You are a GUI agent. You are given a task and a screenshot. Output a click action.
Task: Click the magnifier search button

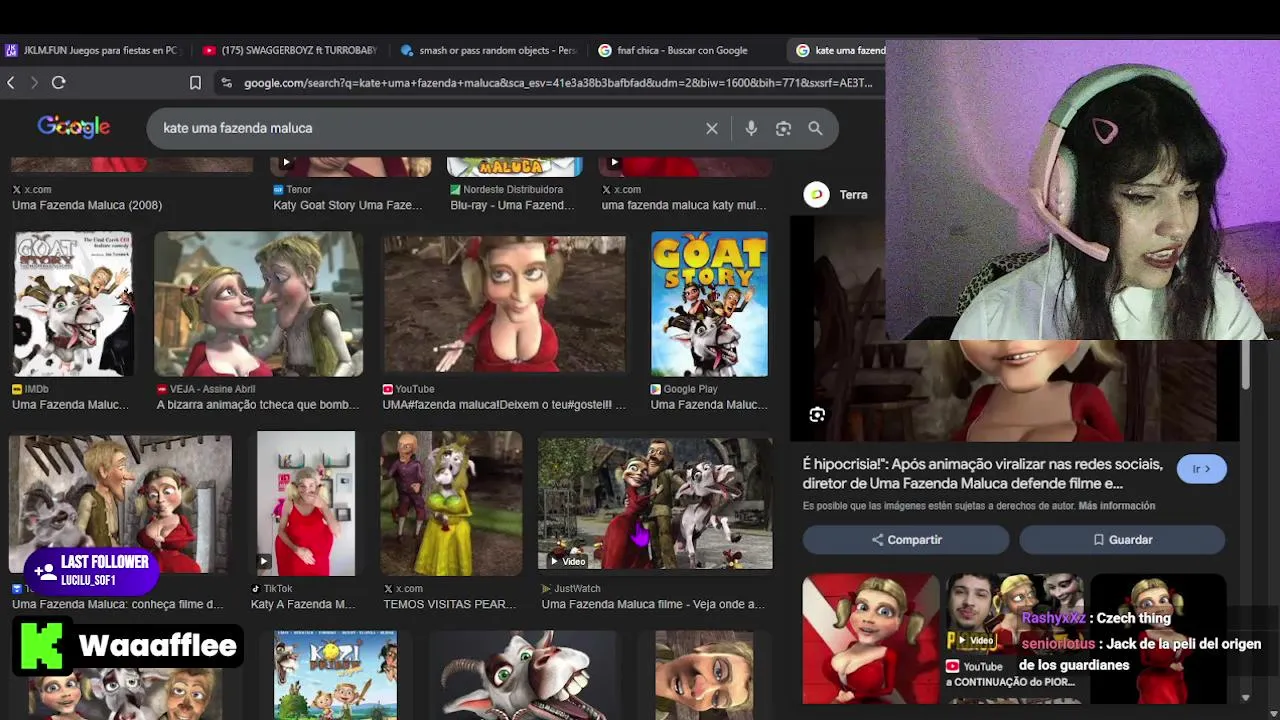point(815,128)
